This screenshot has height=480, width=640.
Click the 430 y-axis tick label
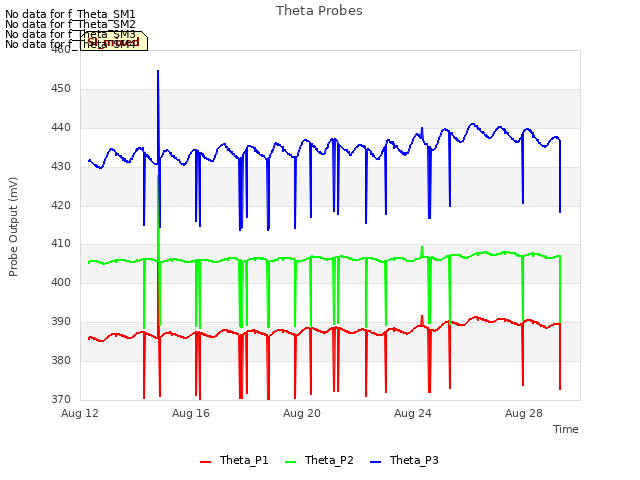pos(61,167)
